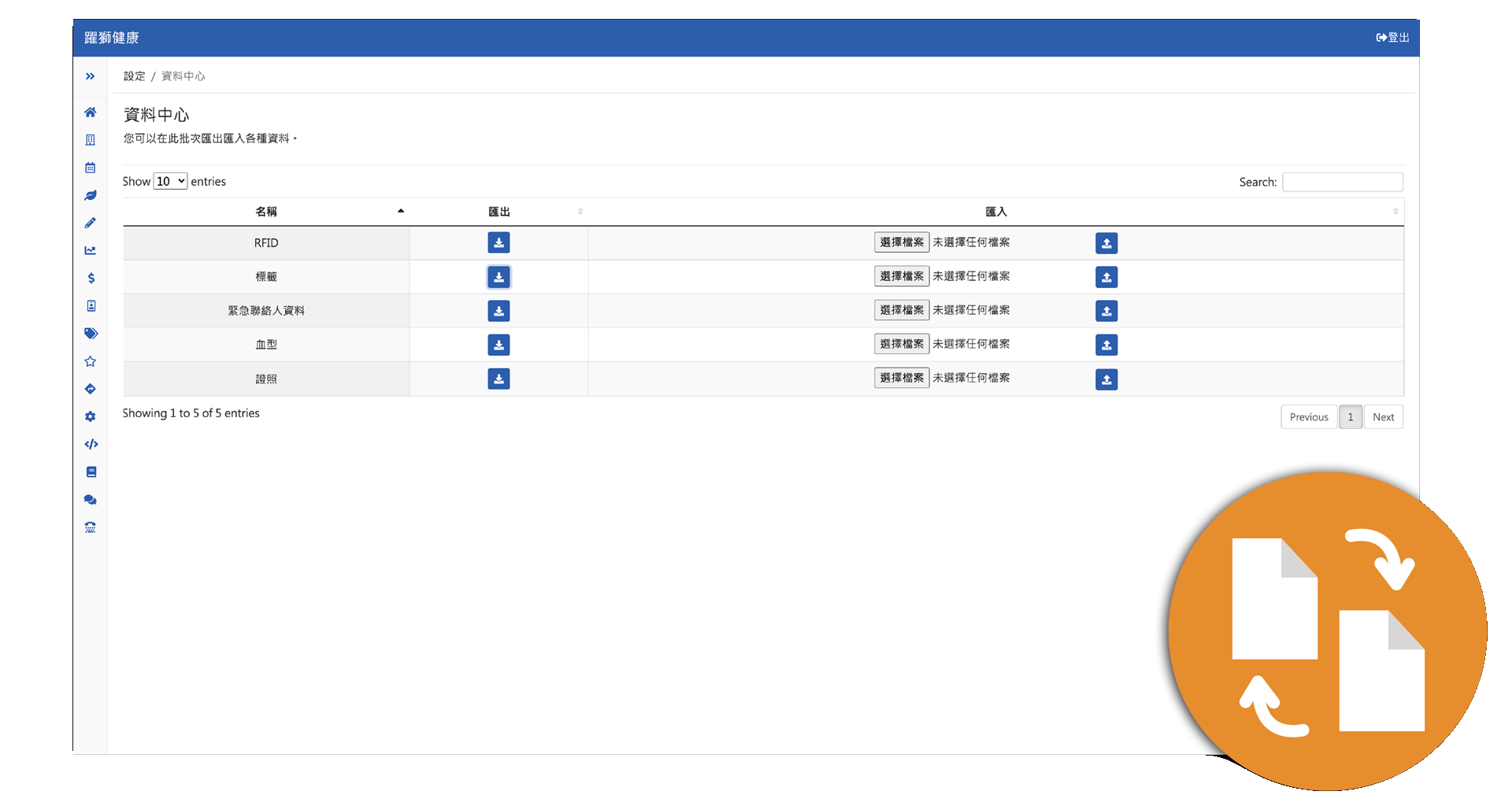Open the leaf icon in sidebar
The height and width of the screenshot is (806, 1512).
tap(91, 195)
